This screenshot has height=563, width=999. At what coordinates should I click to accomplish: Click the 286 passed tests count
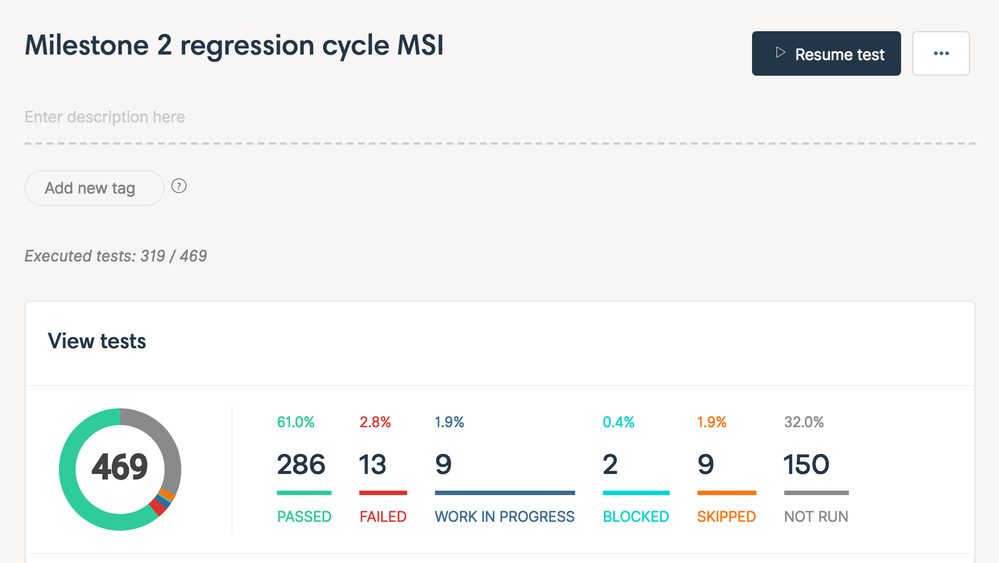pos(301,464)
